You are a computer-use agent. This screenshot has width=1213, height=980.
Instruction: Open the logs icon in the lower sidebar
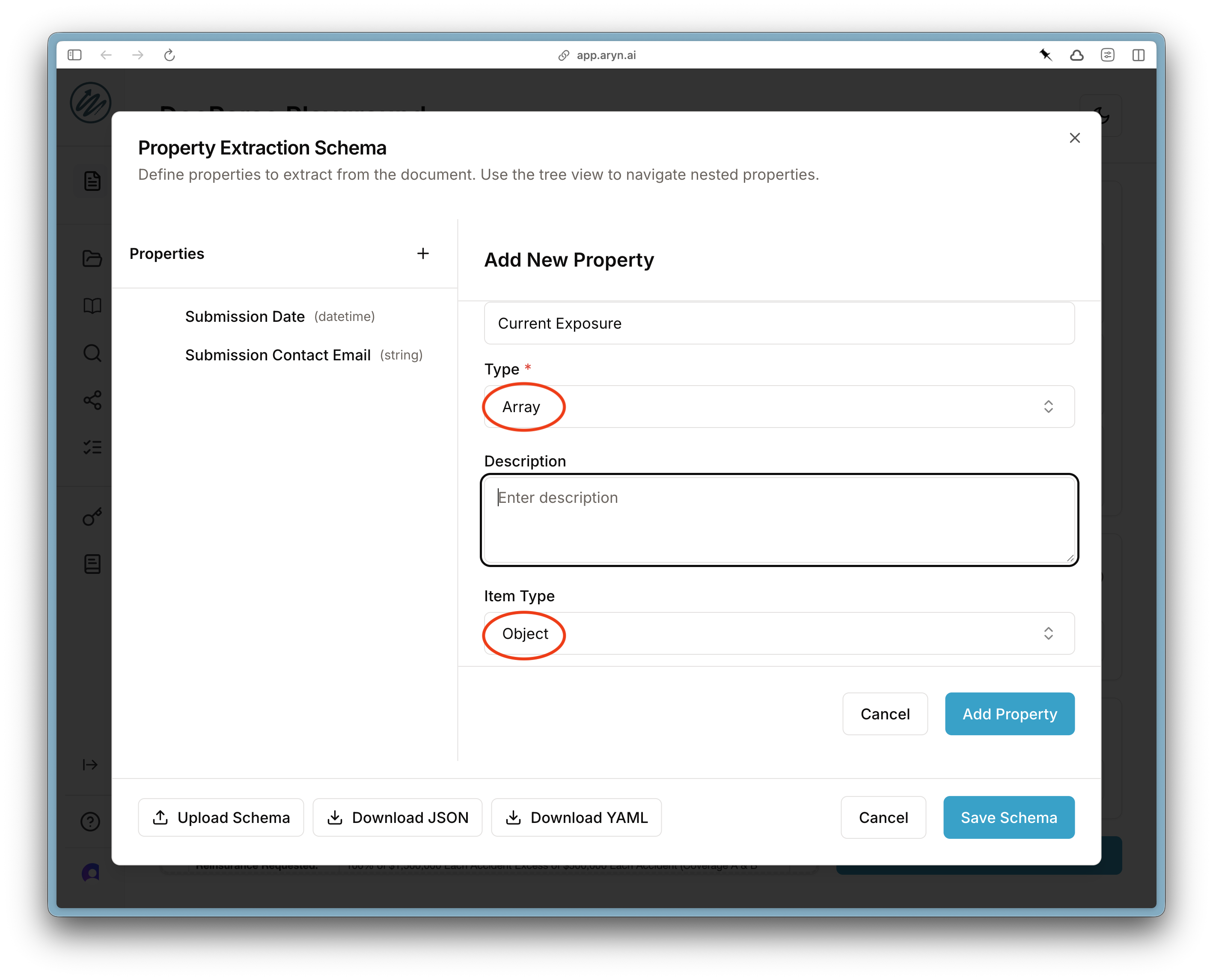tap(92, 563)
